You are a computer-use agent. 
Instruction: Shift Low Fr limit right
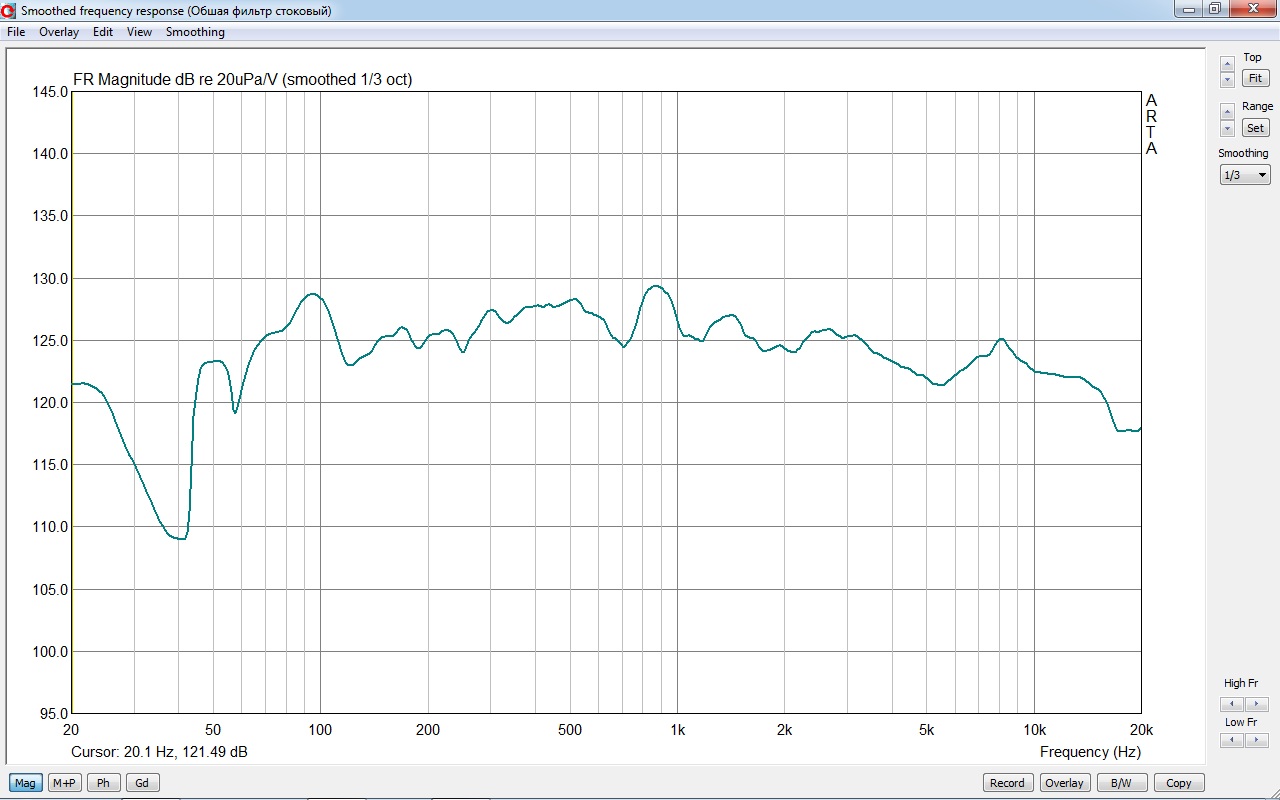pyautogui.click(x=1257, y=740)
